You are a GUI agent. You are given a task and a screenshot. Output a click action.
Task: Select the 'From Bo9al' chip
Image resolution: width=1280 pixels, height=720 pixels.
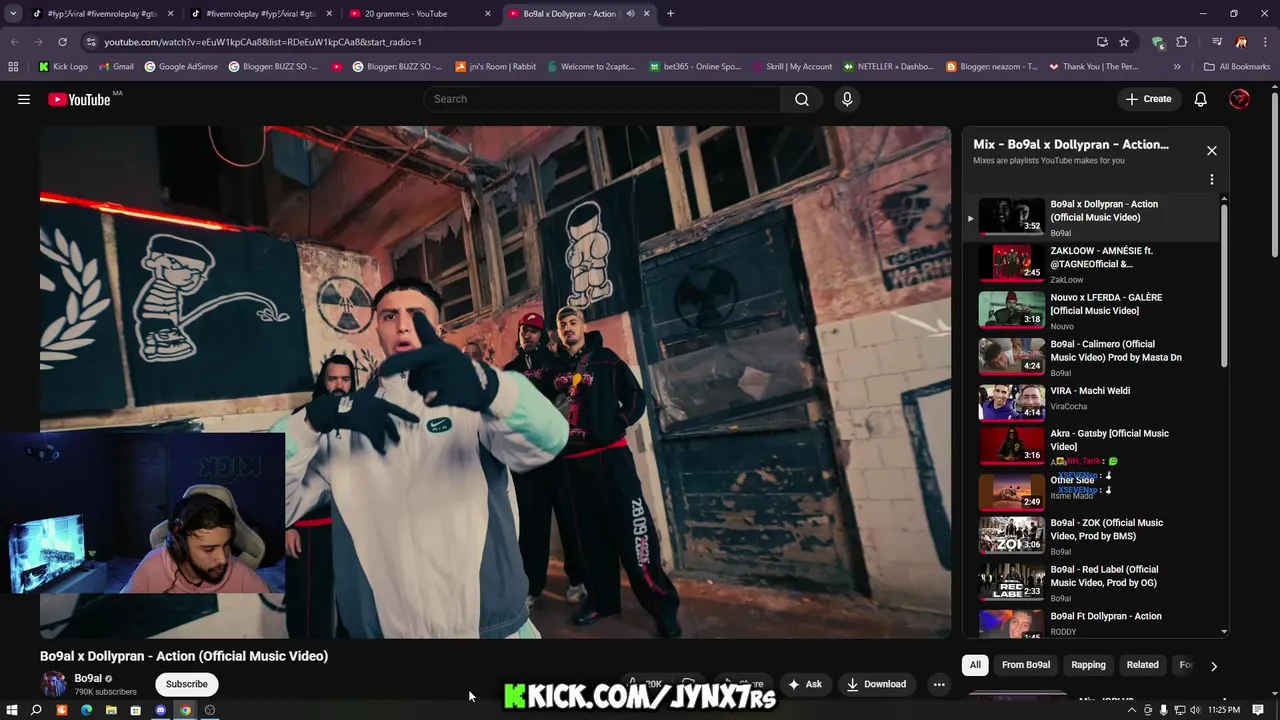1026,665
